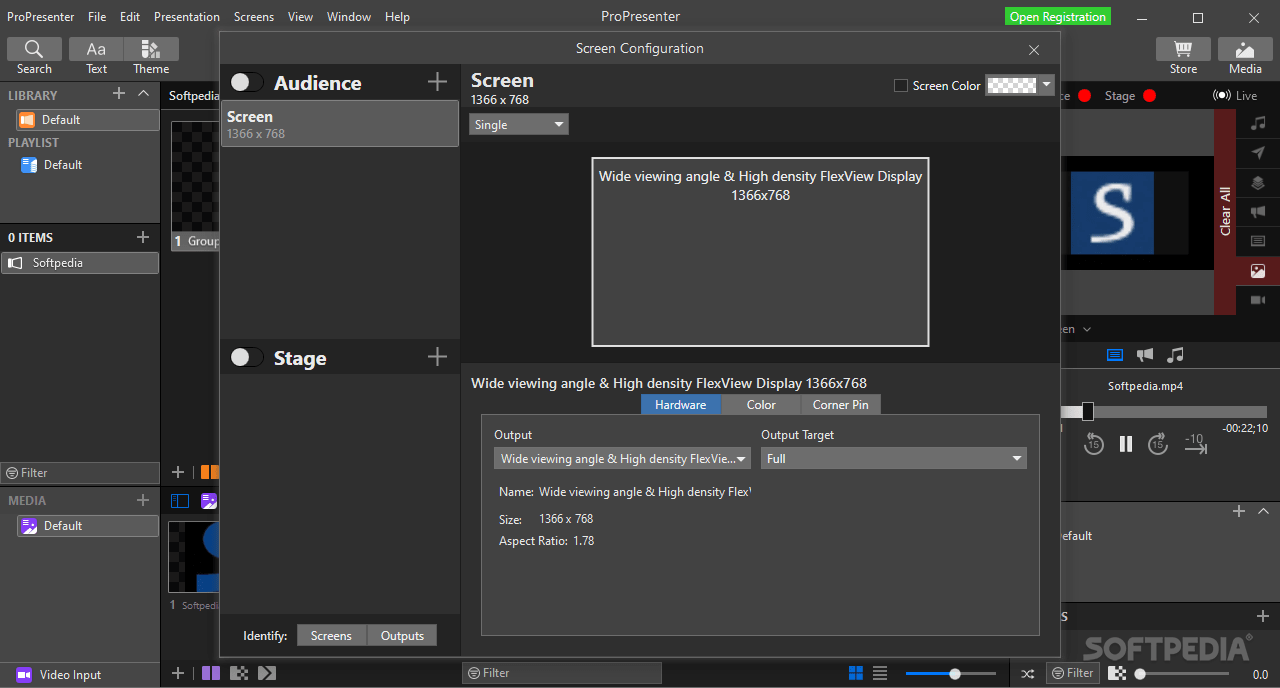1280x688 pixels.
Task: Click the Media icon at top right
Action: pos(1244,48)
